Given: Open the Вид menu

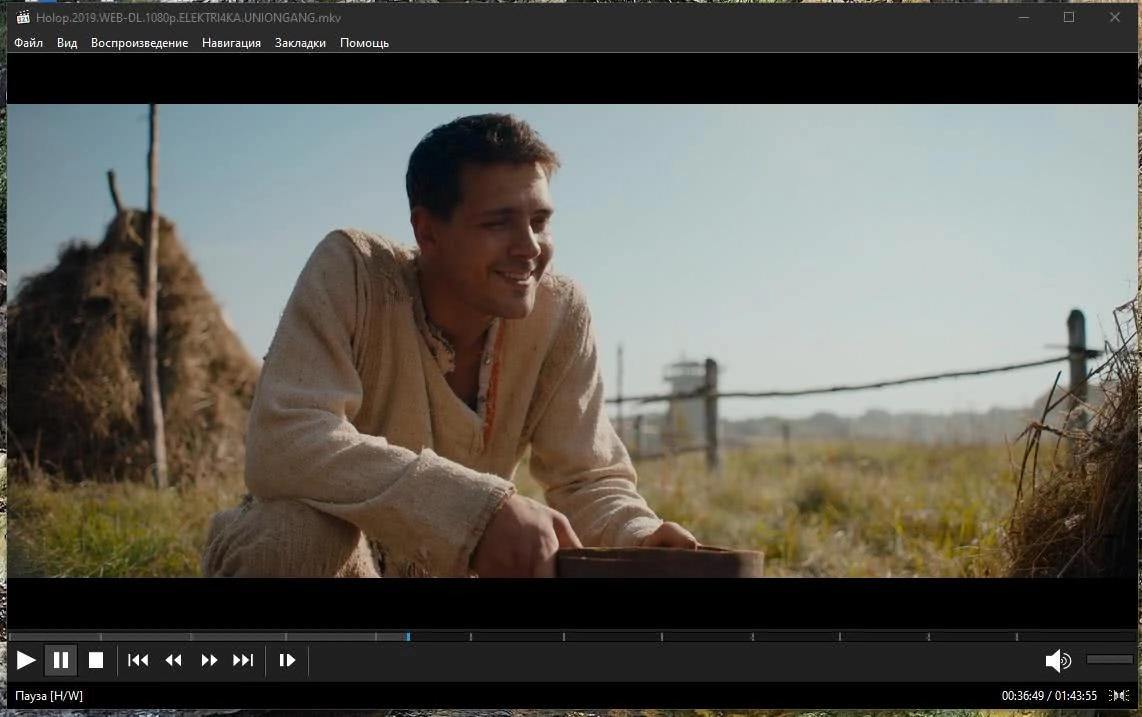Looking at the screenshot, I should (67, 43).
